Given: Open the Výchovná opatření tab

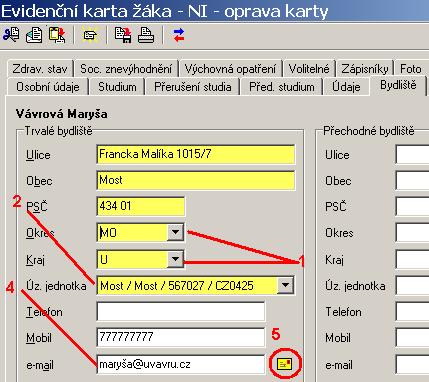Looking at the screenshot, I should coord(230,69).
